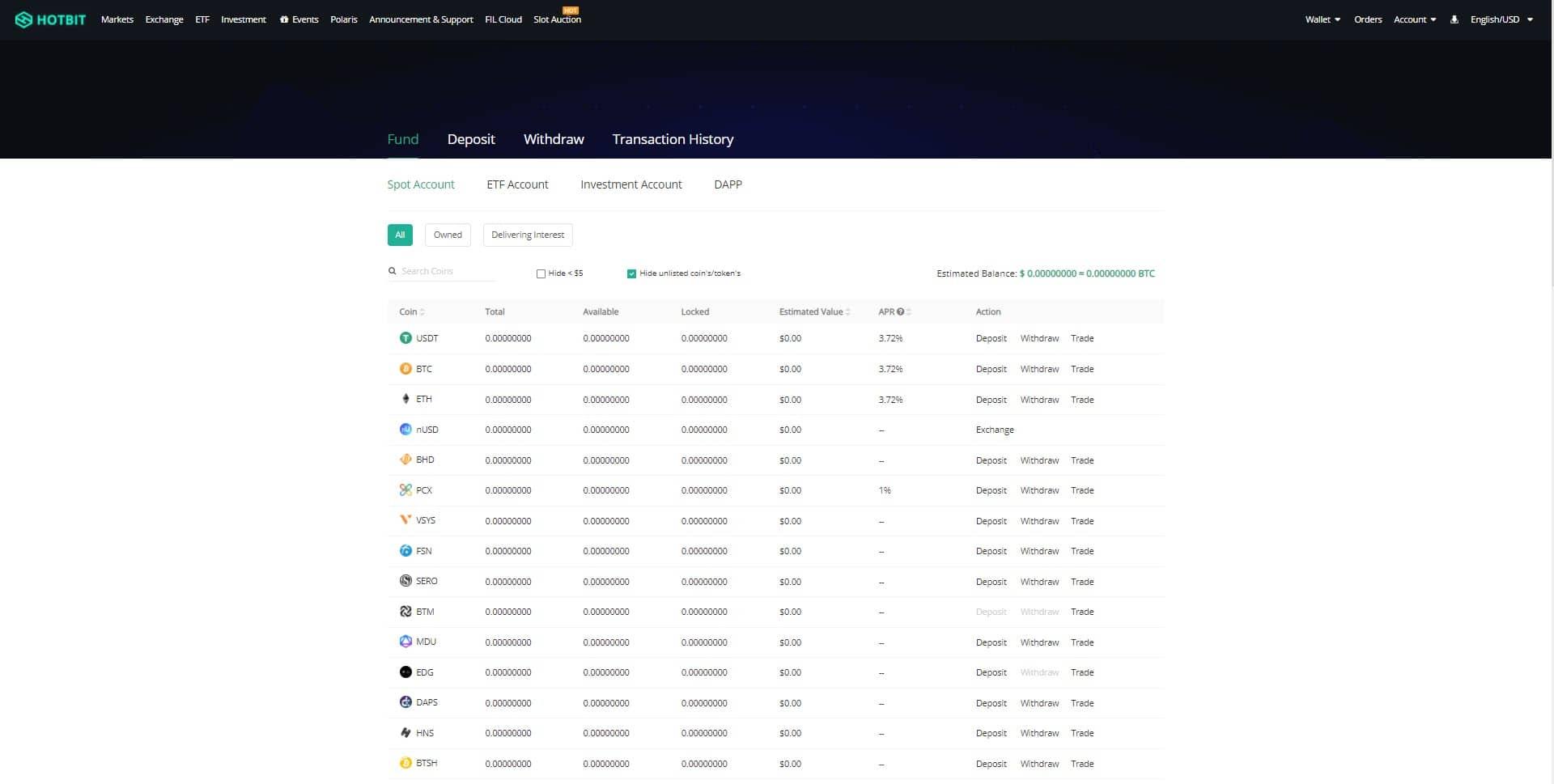Open the FIL Cloud menu item

503,19
